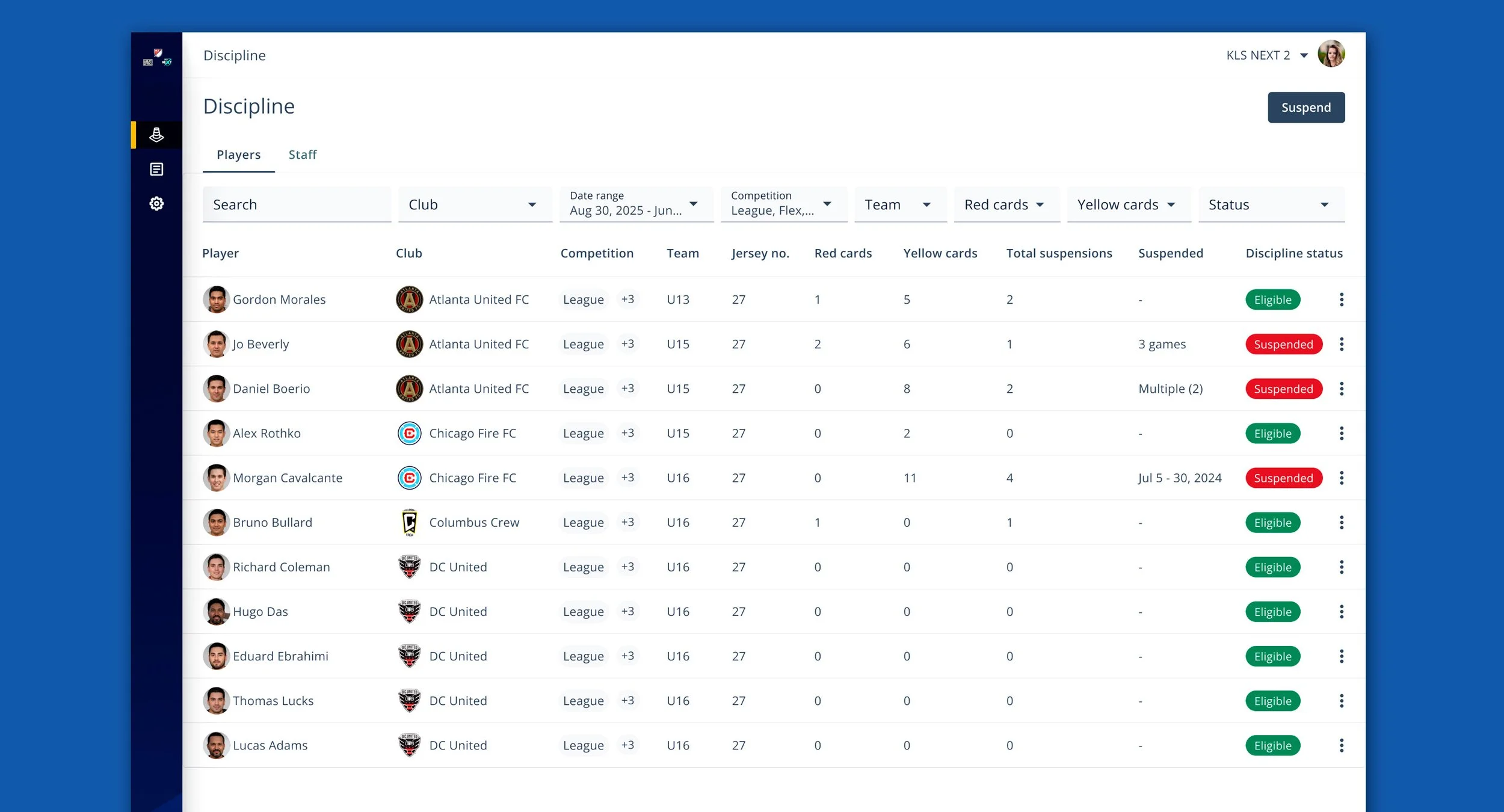The width and height of the screenshot is (1504, 812).
Task: Expand the Club filter dropdown
Action: click(x=474, y=205)
